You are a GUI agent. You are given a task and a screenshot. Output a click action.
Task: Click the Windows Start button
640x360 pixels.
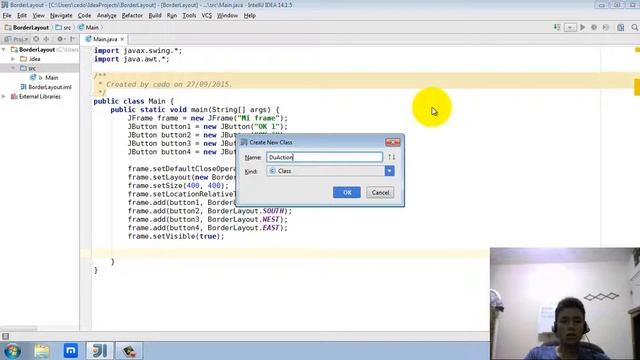(x=12, y=351)
